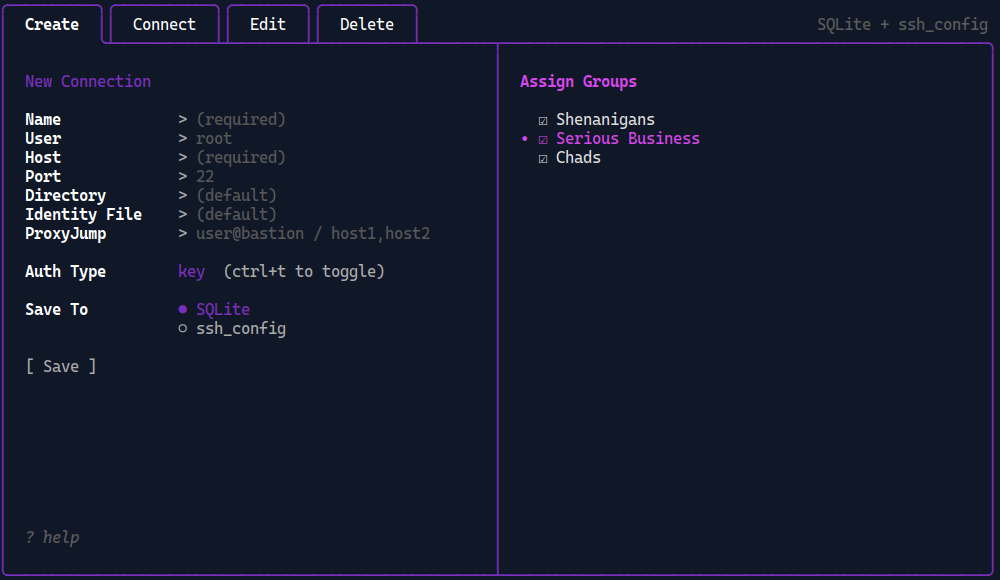Focus the Name input field
Screen dimensions: 1000x580
pyautogui.click(x=240, y=119)
